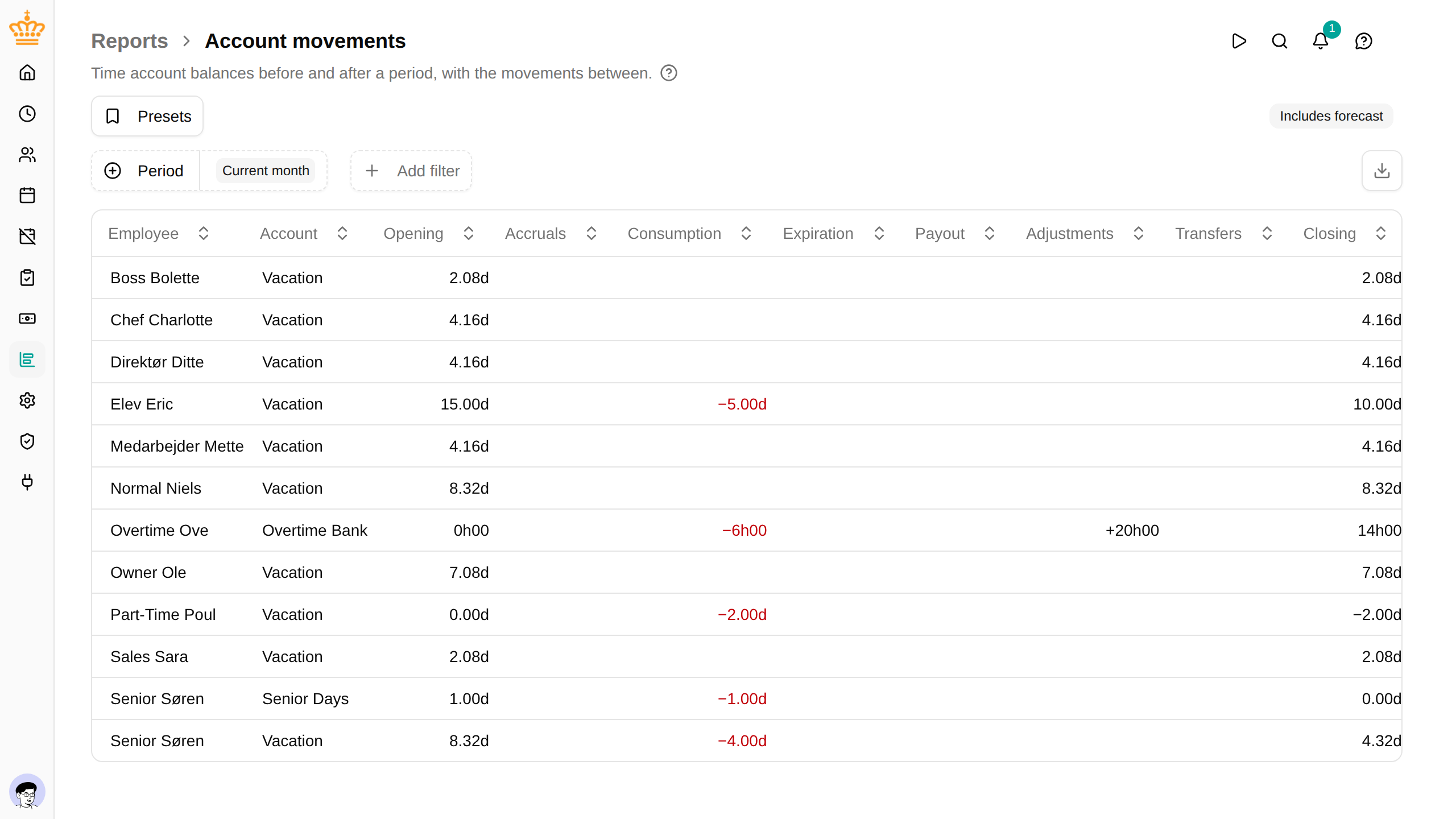Sort by Closing column

[1345, 233]
